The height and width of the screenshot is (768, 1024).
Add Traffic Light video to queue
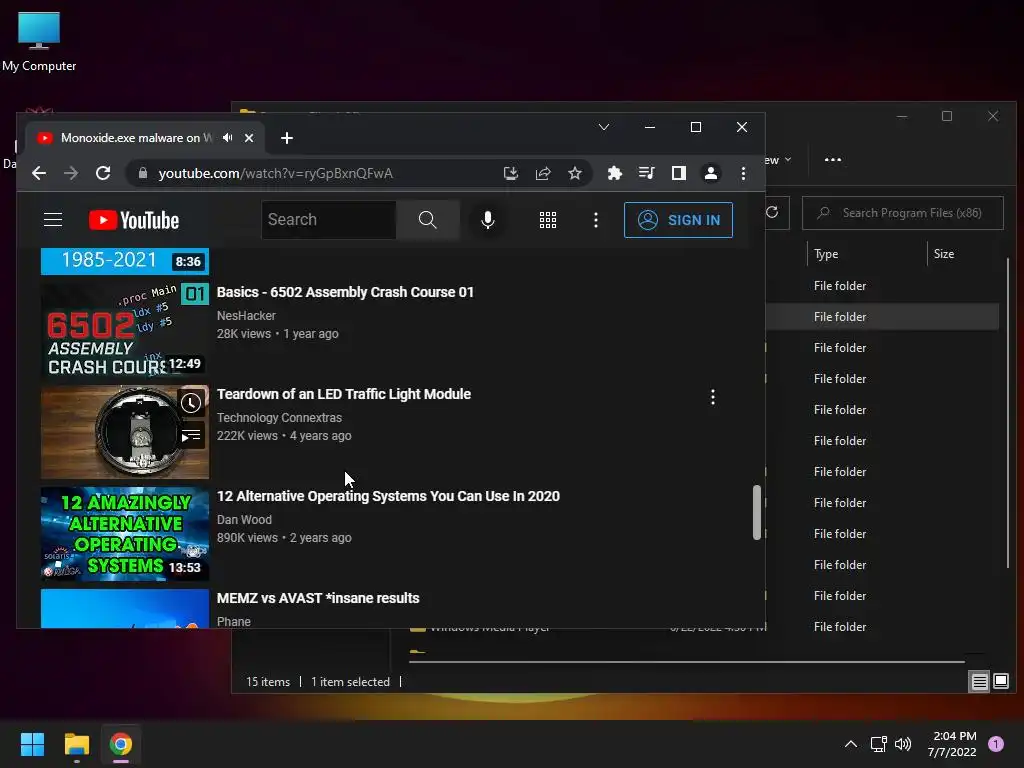[191, 436]
